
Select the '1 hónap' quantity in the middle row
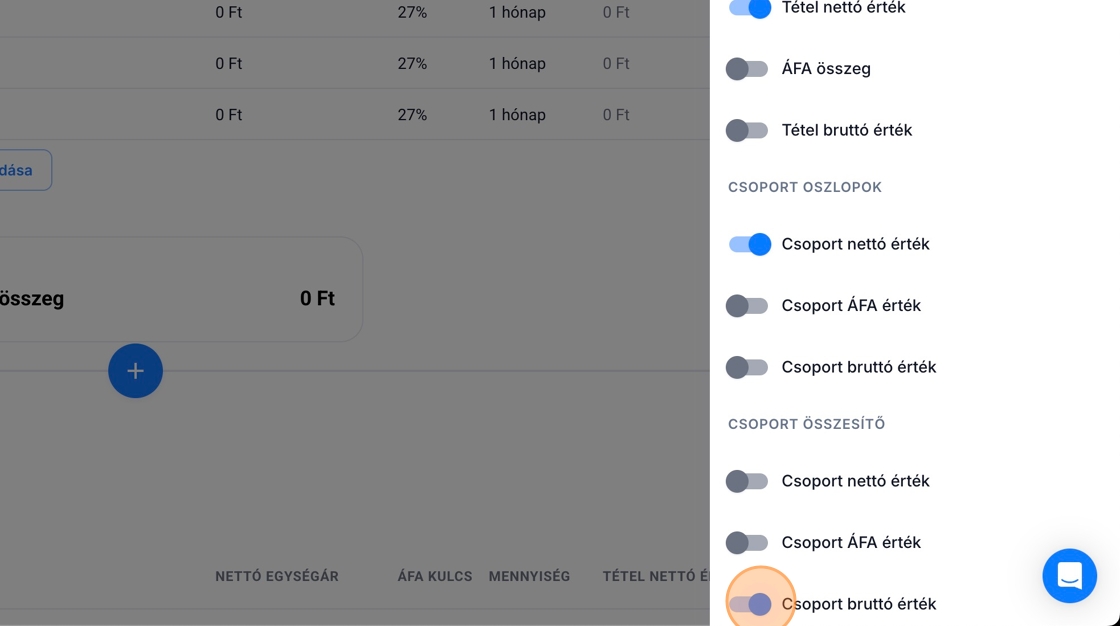click(x=517, y=64)
